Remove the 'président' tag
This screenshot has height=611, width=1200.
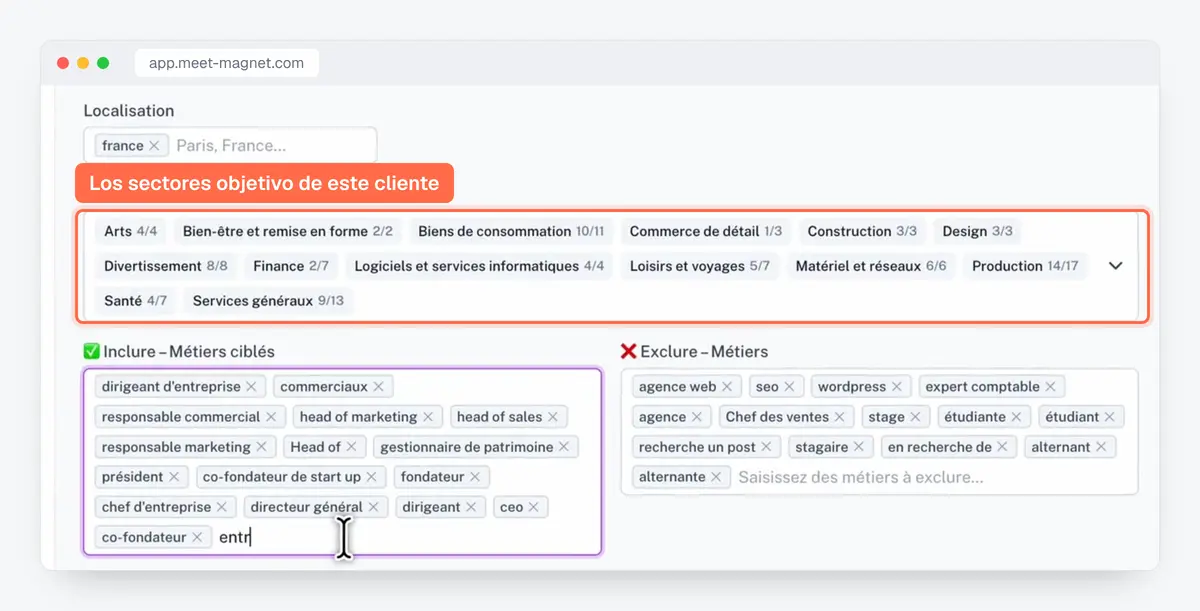click(174, 477)
